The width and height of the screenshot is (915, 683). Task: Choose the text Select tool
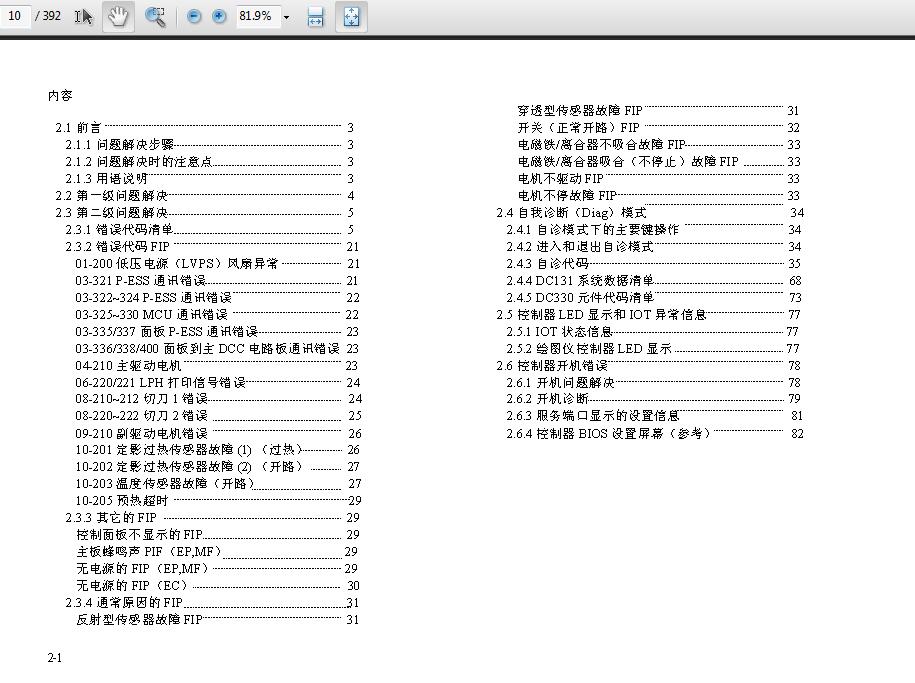point(84,17)
